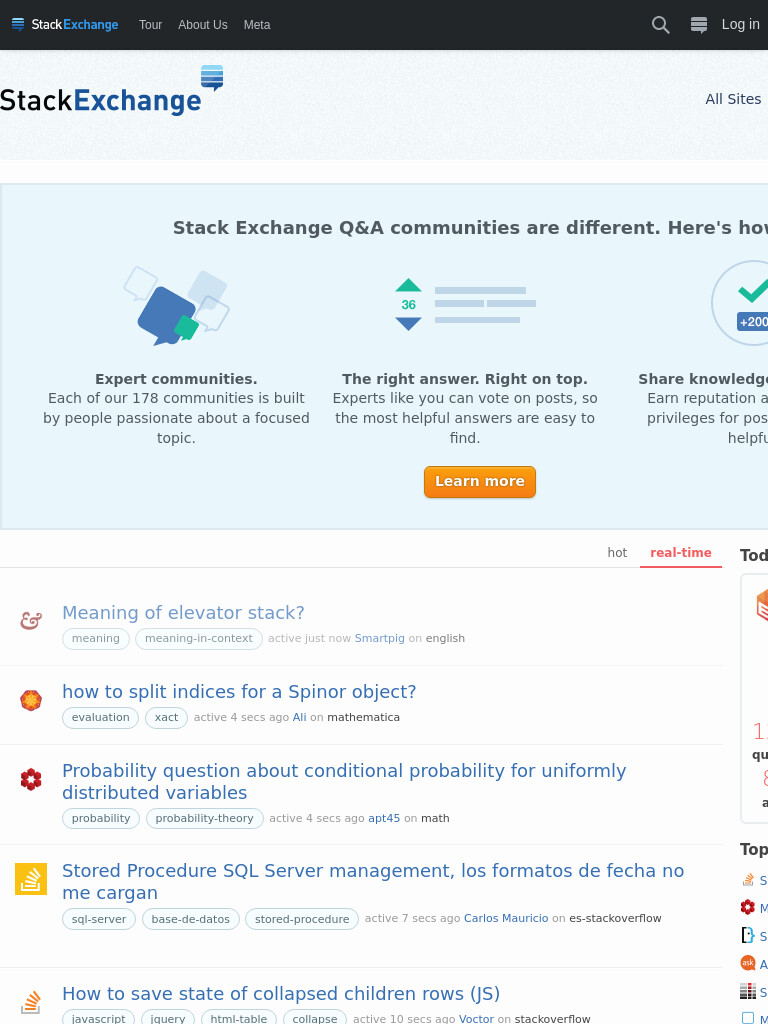Switch to the hot tab
Viewport: 768px width, 1024px height.
pos(617,552)
